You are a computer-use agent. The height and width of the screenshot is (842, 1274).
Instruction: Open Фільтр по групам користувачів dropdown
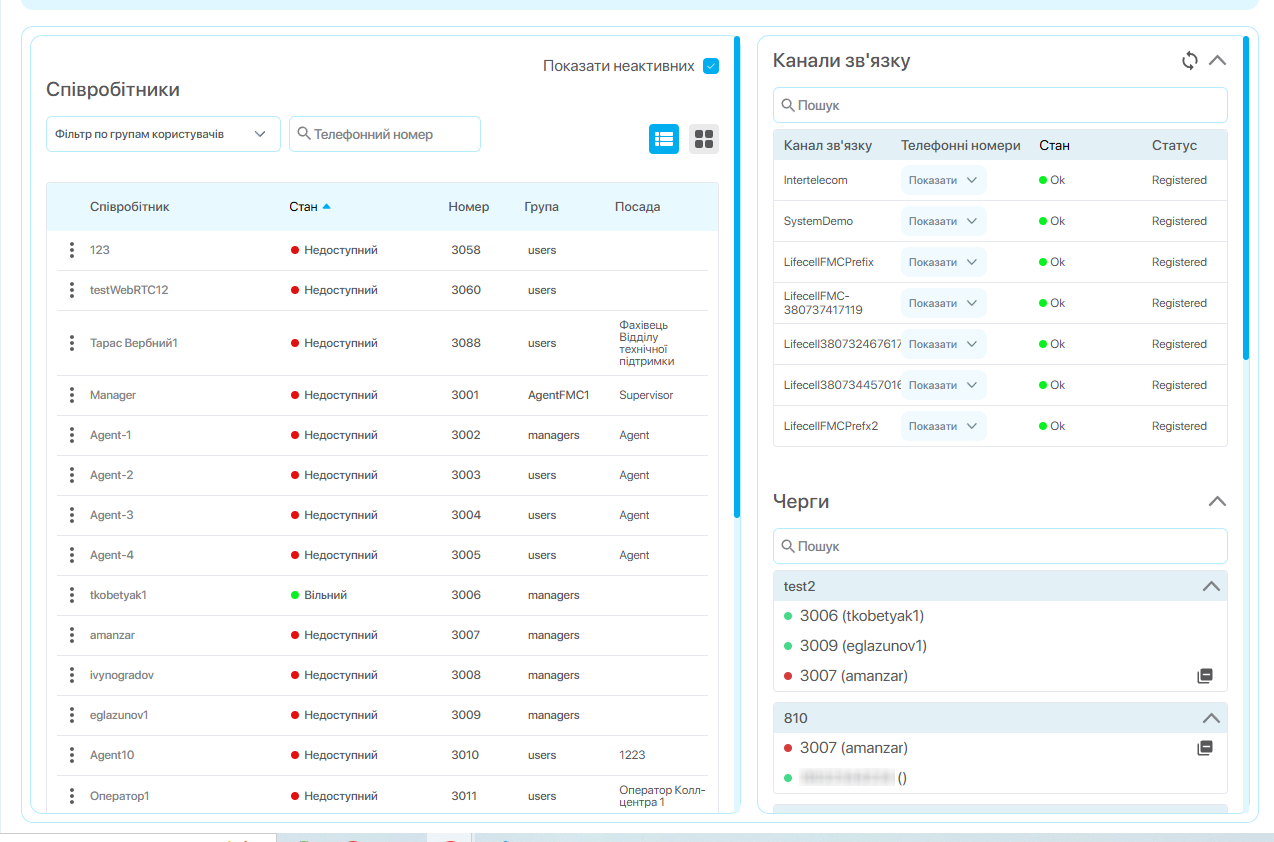tap(163, 134)
